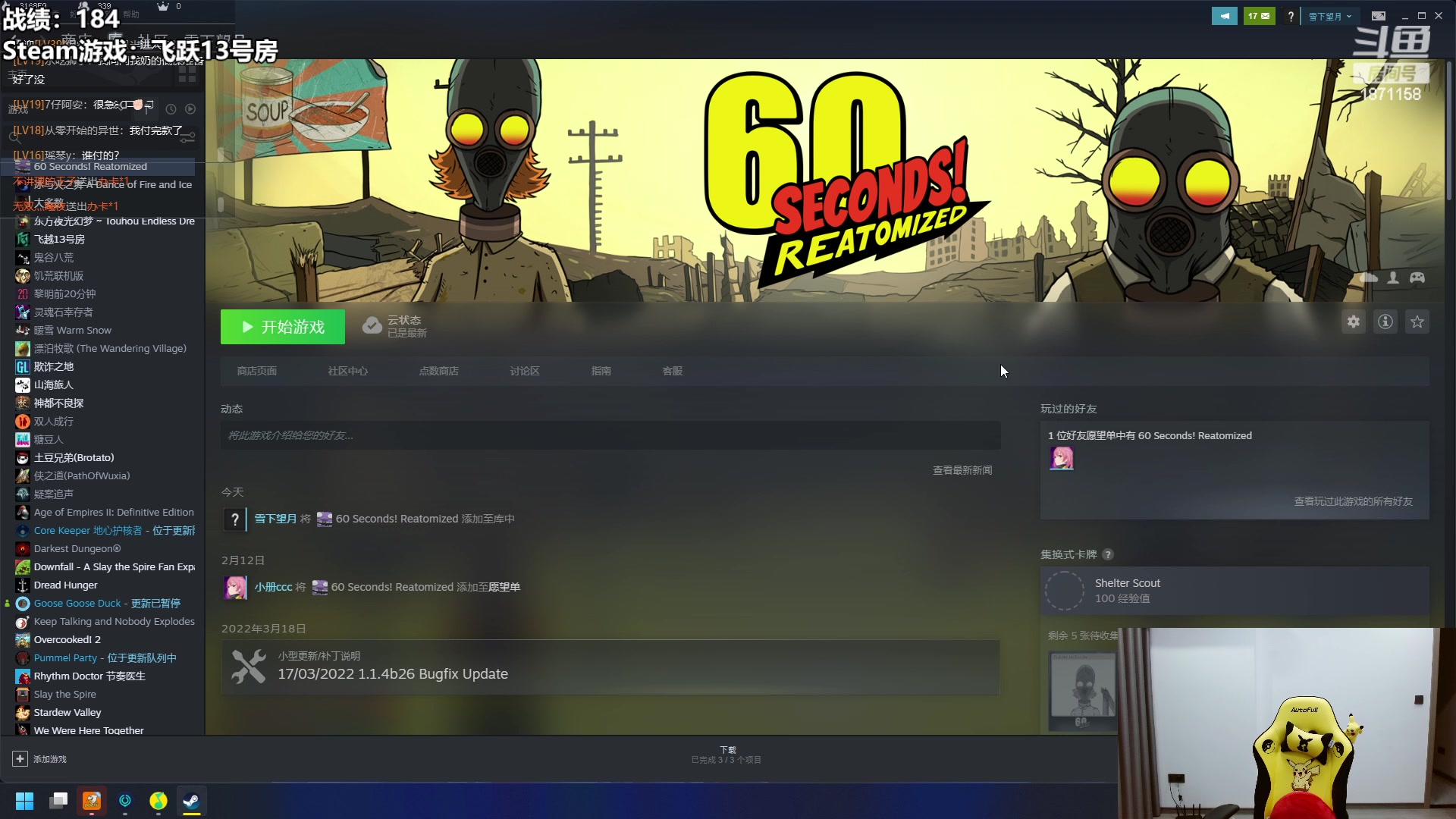Click the activity share input field
Image resolution: width=1456 pixels, height=819 pixels.
click(610, 435)
